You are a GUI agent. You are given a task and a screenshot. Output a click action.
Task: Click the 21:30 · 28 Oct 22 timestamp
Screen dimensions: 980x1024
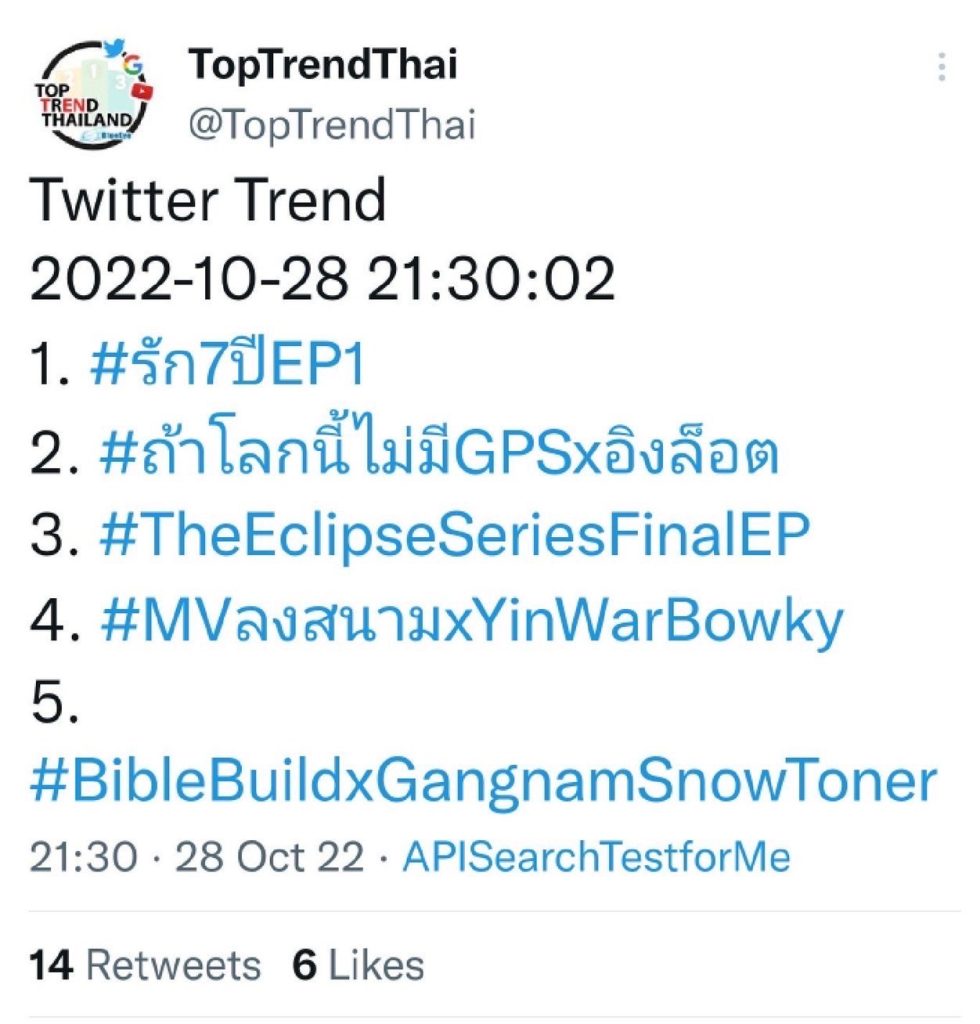point(196,857)
